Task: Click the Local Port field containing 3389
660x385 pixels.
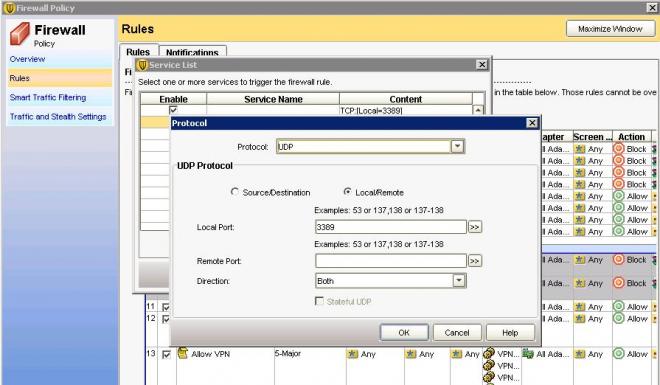Action: click(391, 227)
